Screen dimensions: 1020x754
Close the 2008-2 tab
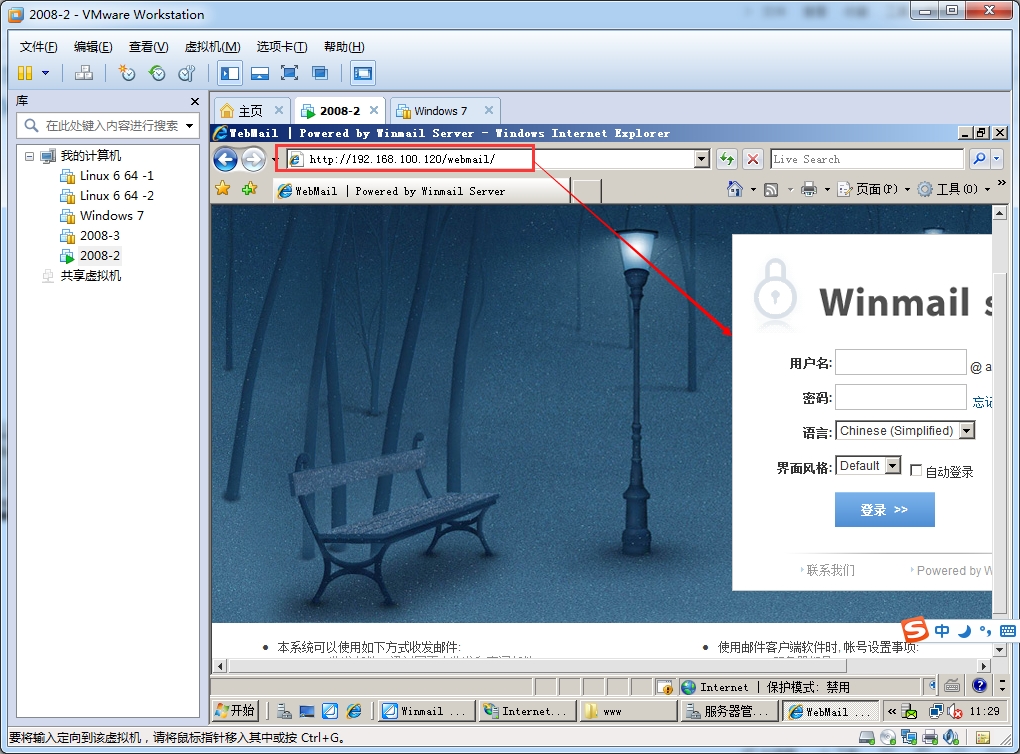coord(374,110)
